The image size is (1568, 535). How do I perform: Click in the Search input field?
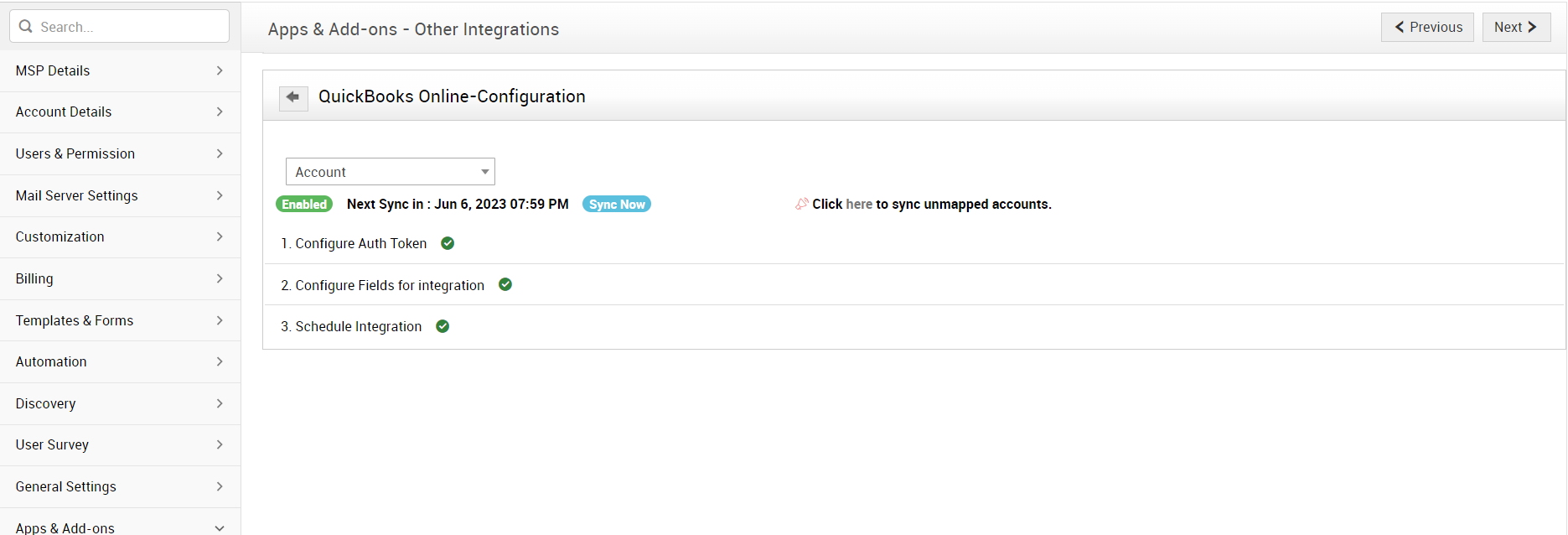pos(130,27)
